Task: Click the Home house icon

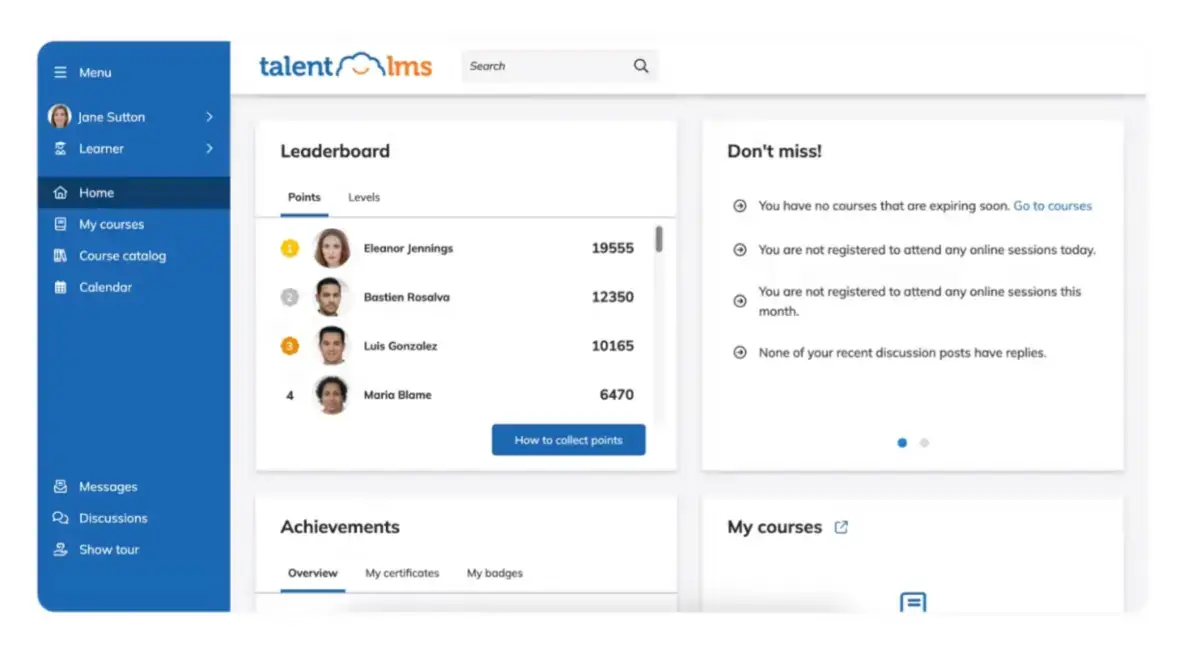Action: pyautogui.click(x=60, y=193)
